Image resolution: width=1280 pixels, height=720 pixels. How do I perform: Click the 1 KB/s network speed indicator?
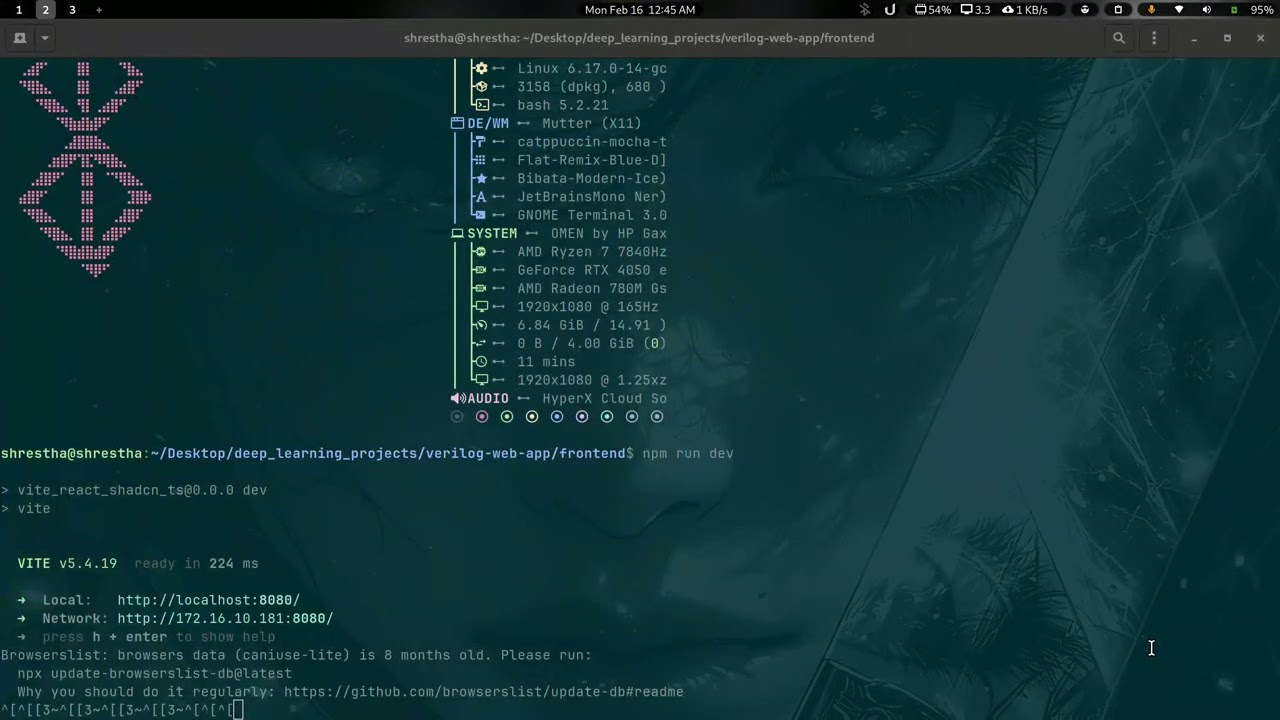[x=1024, y=10]
